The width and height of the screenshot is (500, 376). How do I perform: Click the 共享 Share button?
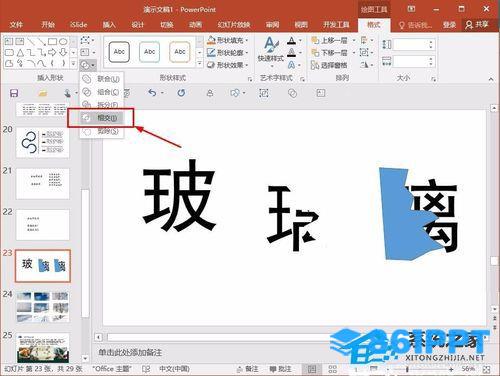477,25
